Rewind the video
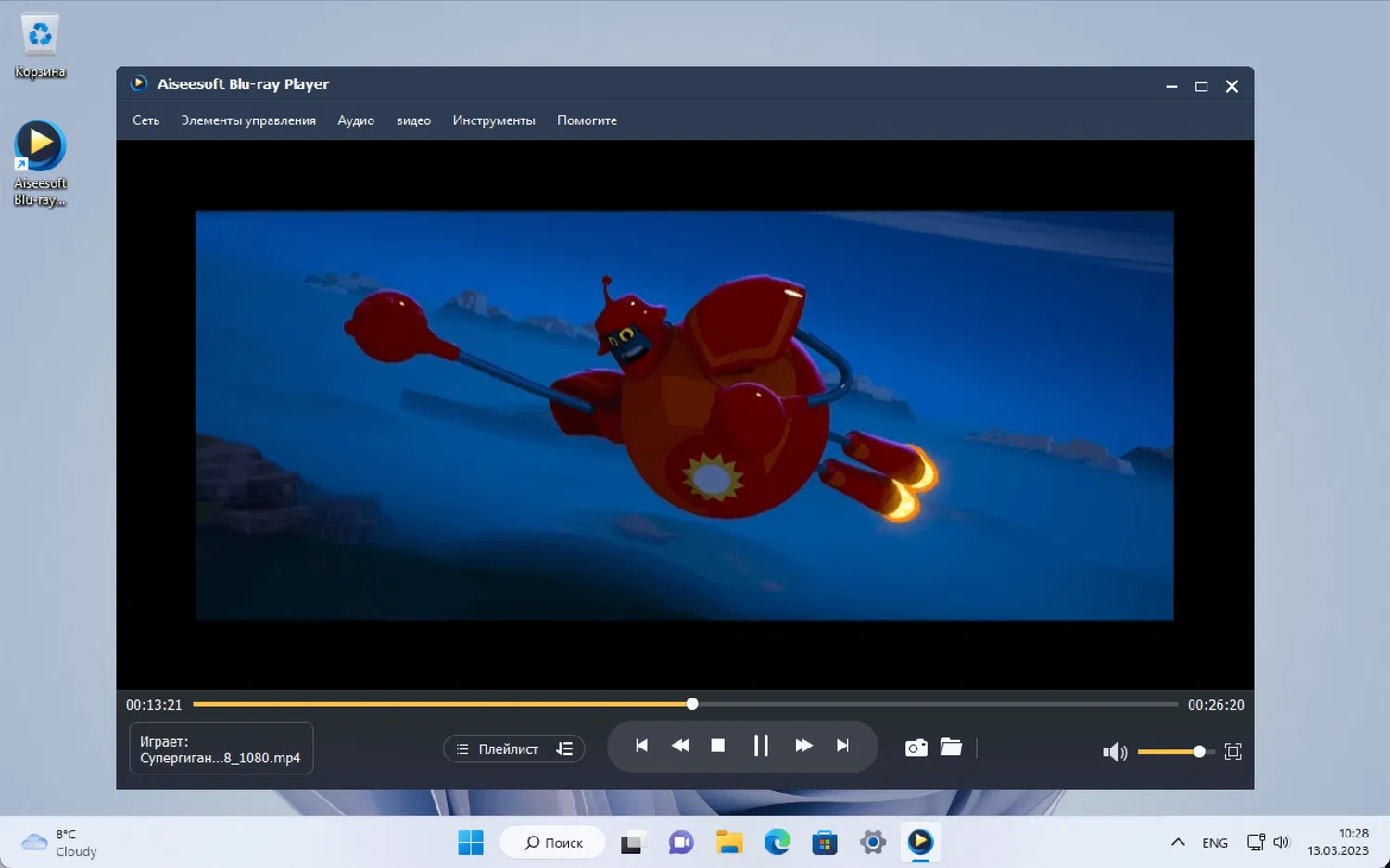 pyautogui.click(x=680, y=746)
